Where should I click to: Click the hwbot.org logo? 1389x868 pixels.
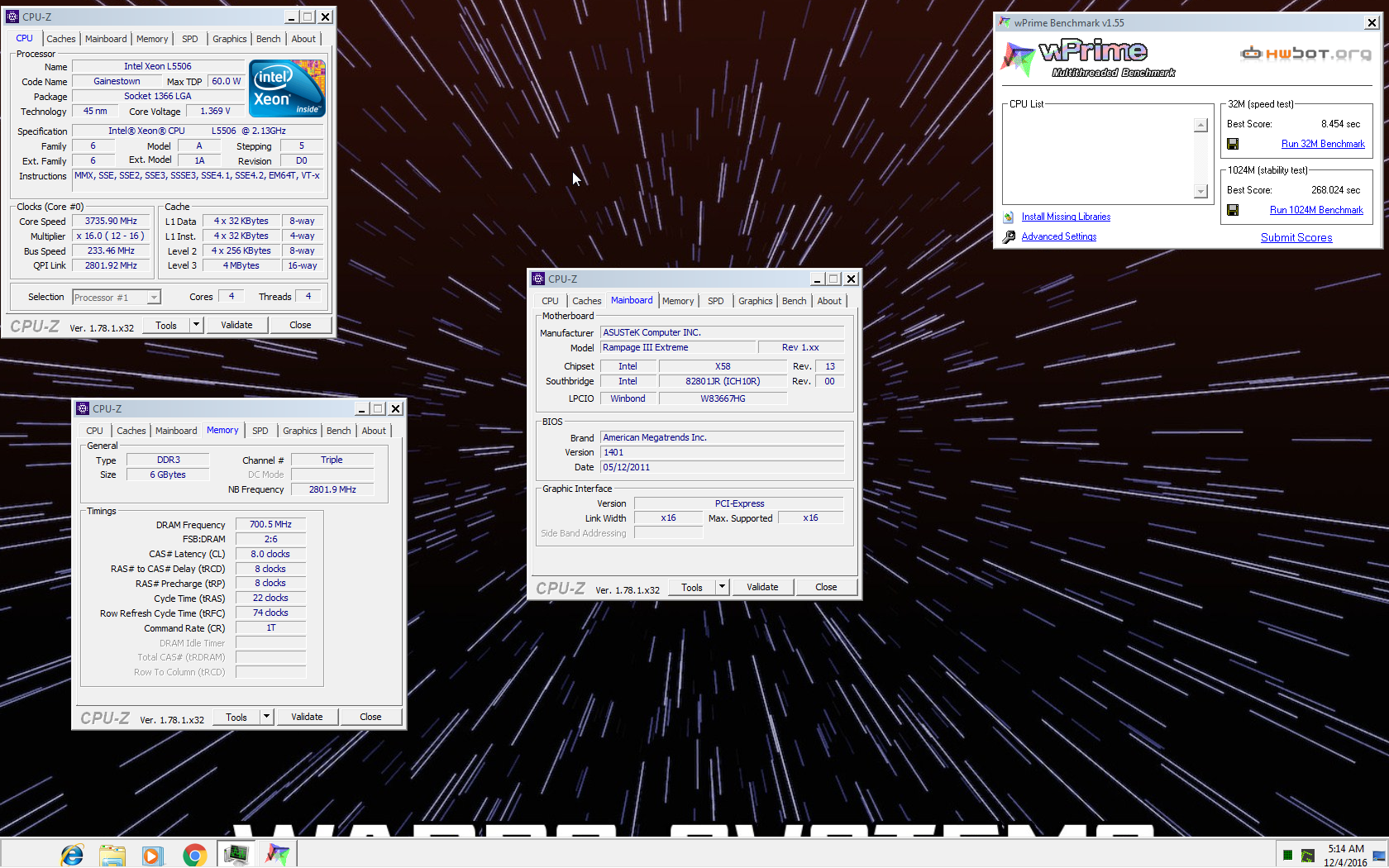[x=1305, y=54]
